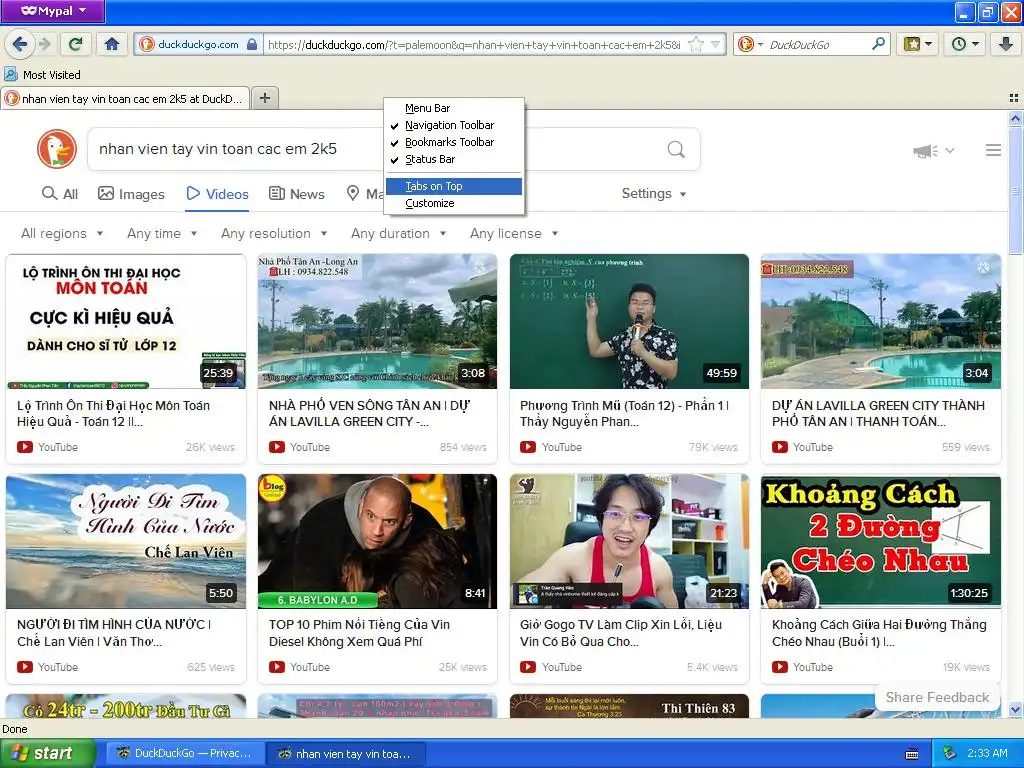
Task: Open a new tab with plus button
Action: click(264, 98)
